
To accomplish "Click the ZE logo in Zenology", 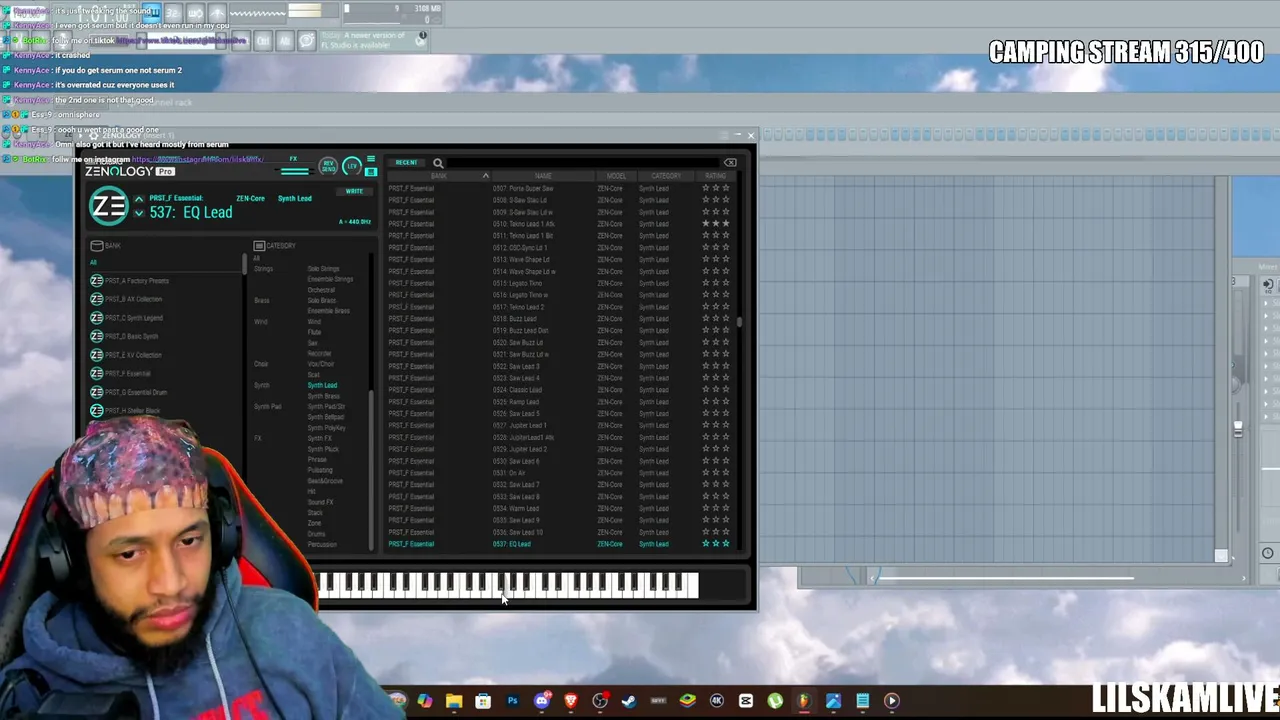I will [x=108, y=206].
